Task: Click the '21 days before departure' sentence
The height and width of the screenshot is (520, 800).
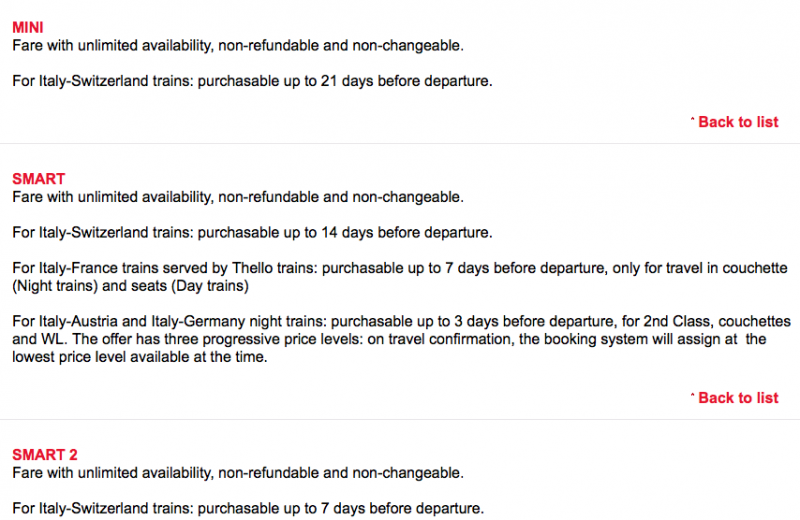Action: point(252,82)
